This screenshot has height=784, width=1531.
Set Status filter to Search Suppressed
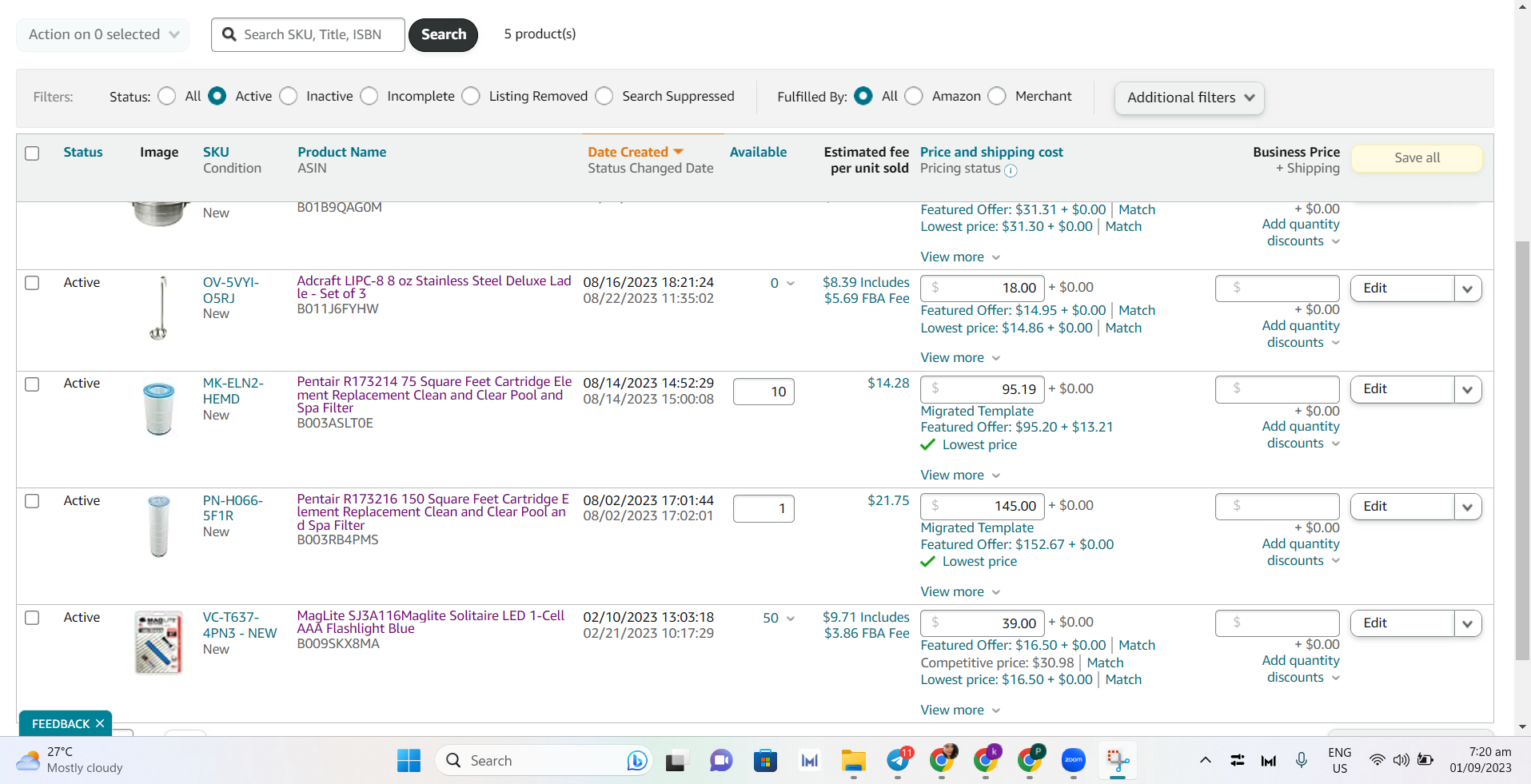(604, 96)
